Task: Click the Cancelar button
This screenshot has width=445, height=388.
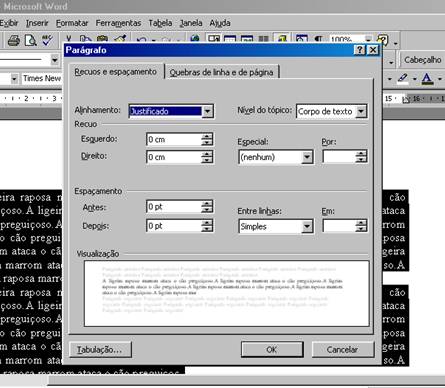Action: [x=343, y=349]
